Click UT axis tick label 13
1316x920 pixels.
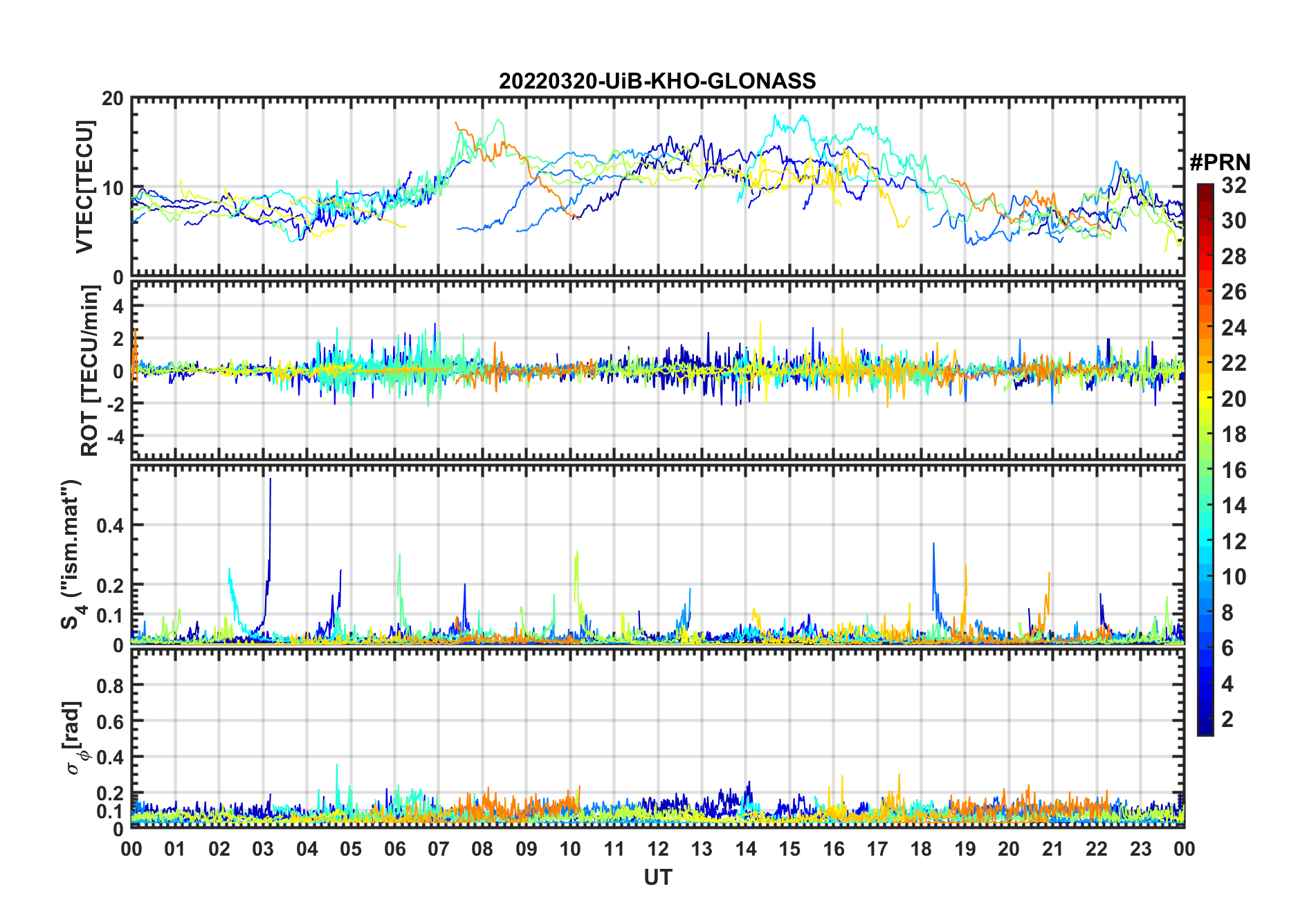click(702, 849)
